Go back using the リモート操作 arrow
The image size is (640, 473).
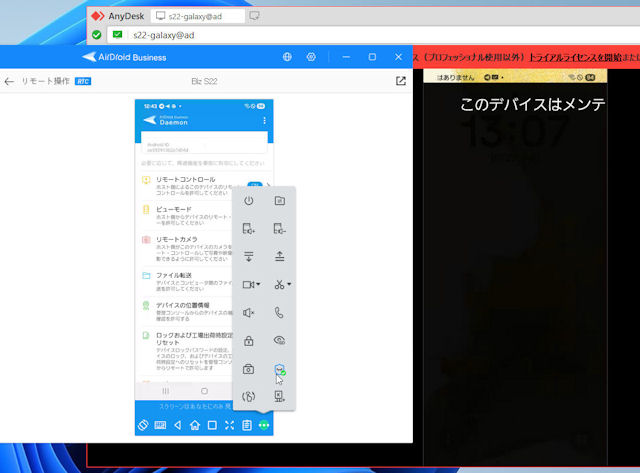10,82
